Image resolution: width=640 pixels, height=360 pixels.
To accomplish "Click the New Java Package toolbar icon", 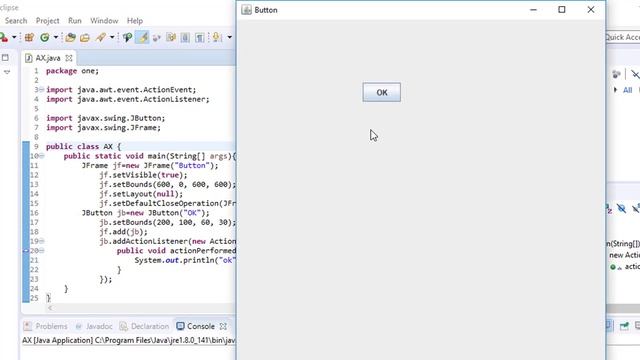I will tap(29, 38).
